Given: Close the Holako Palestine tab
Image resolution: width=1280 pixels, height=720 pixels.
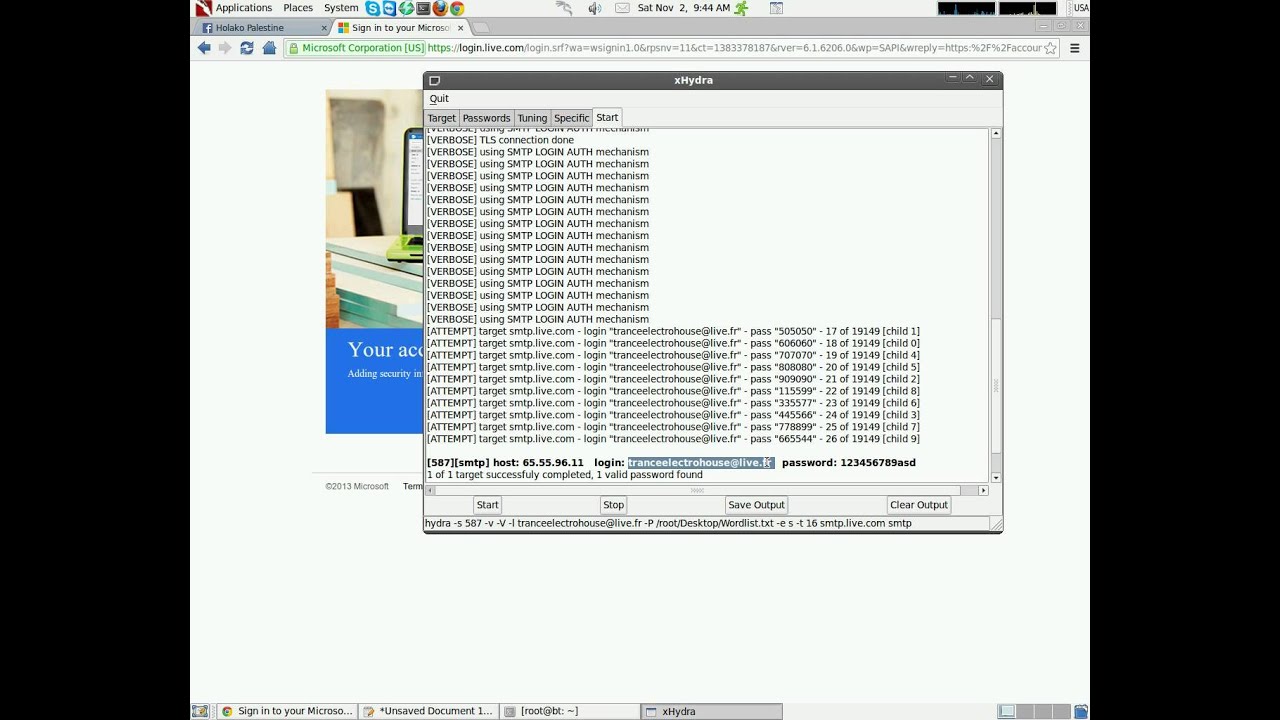Looking at the screenshot, I should pyautogui.click(x=324, y=28).
